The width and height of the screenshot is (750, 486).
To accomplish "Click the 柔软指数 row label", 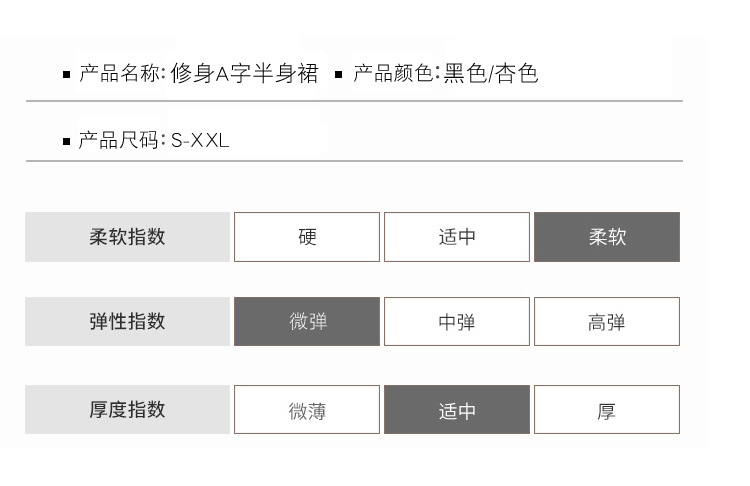I will 127,237.
